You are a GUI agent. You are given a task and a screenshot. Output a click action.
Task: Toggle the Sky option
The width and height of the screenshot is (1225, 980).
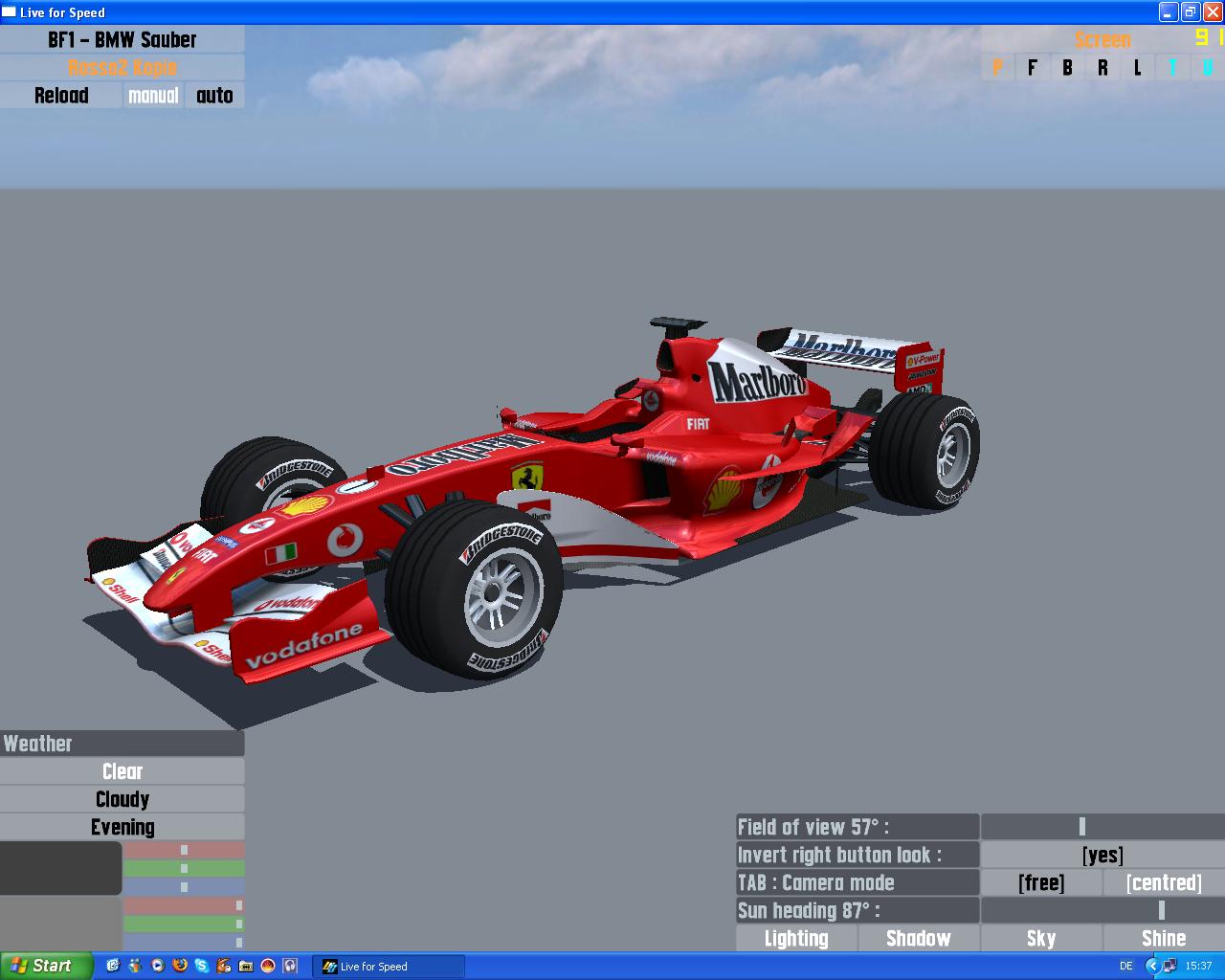pyautogui.click(x=1041, y=938)
